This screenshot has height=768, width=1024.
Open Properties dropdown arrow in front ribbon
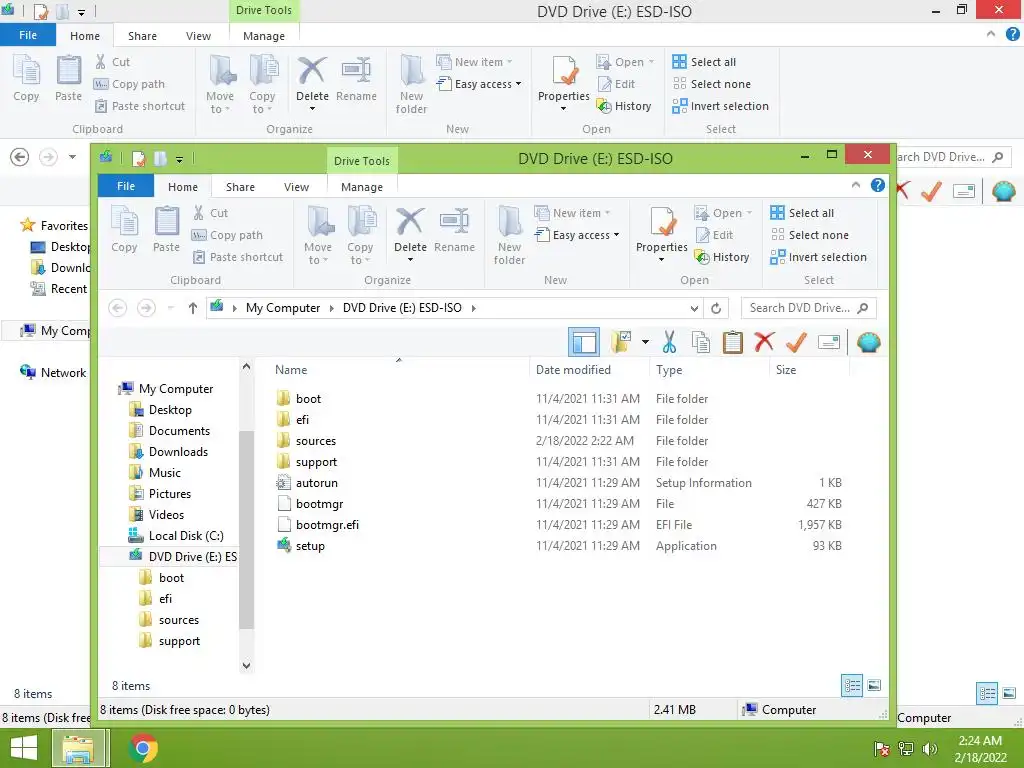(662, 260)
